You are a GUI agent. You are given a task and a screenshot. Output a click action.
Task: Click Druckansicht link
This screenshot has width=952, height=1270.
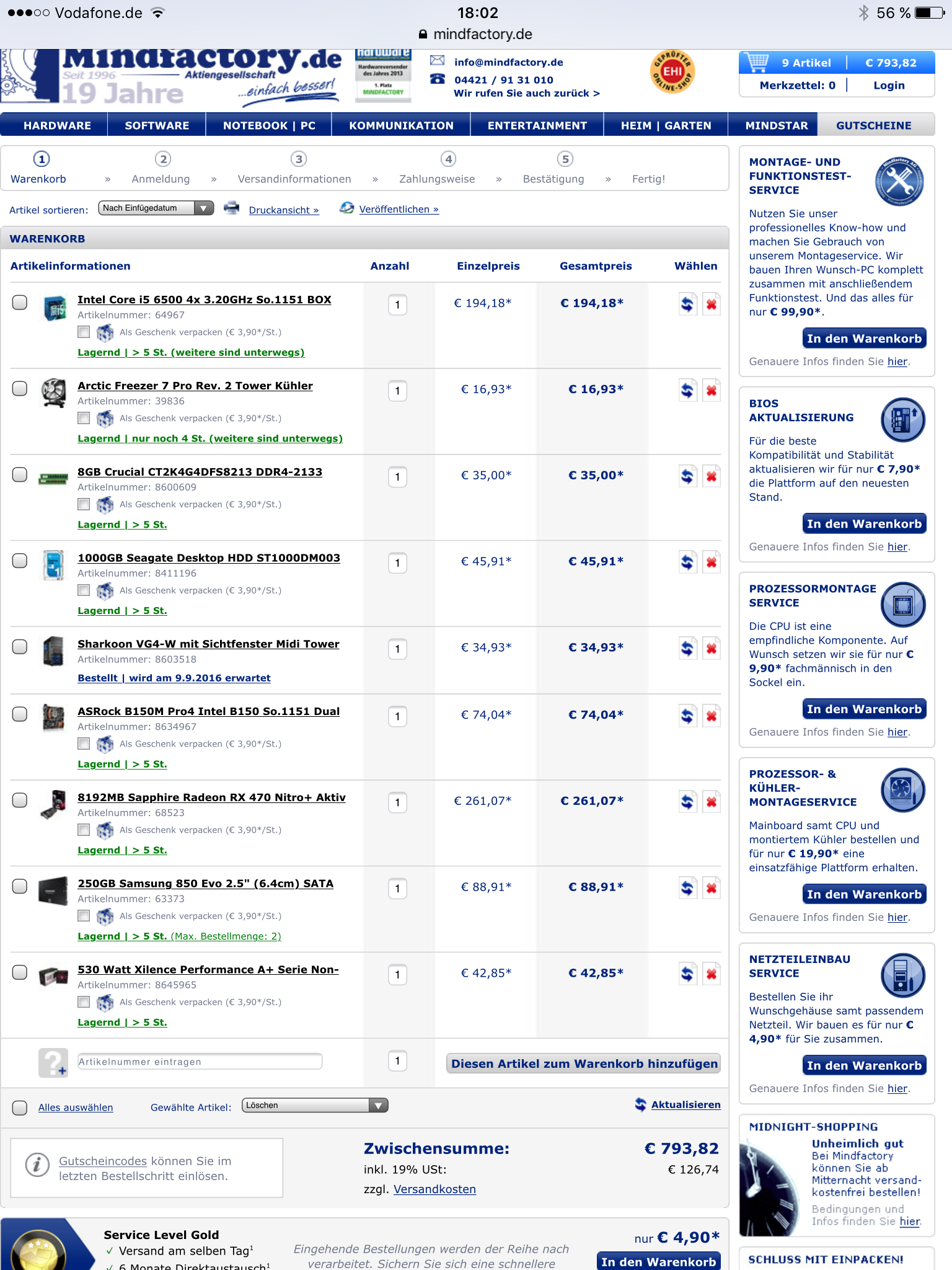pos(284,210)
